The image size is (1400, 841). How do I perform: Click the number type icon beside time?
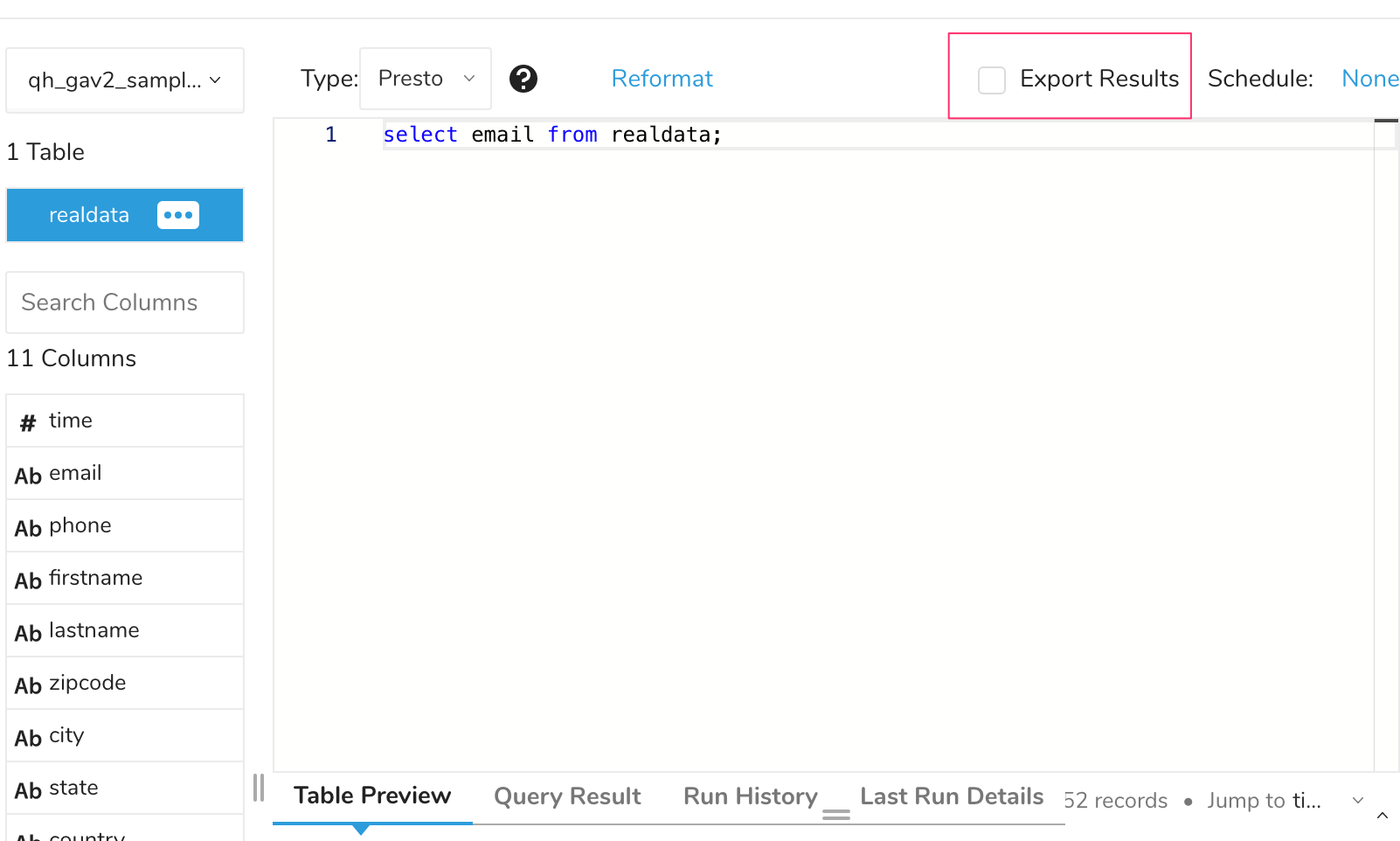click(28, 423)
